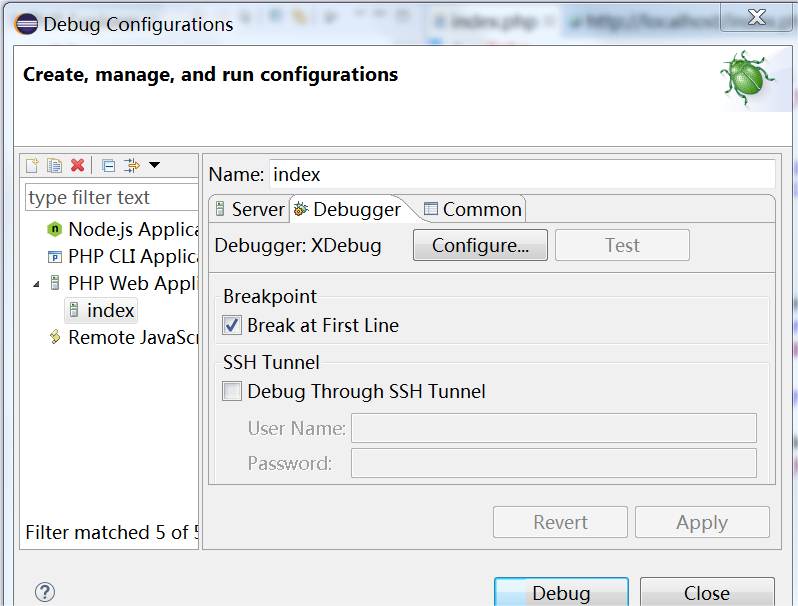Screen dimensions: 798x606
Task: Click the Debug button
Action: 561,592
